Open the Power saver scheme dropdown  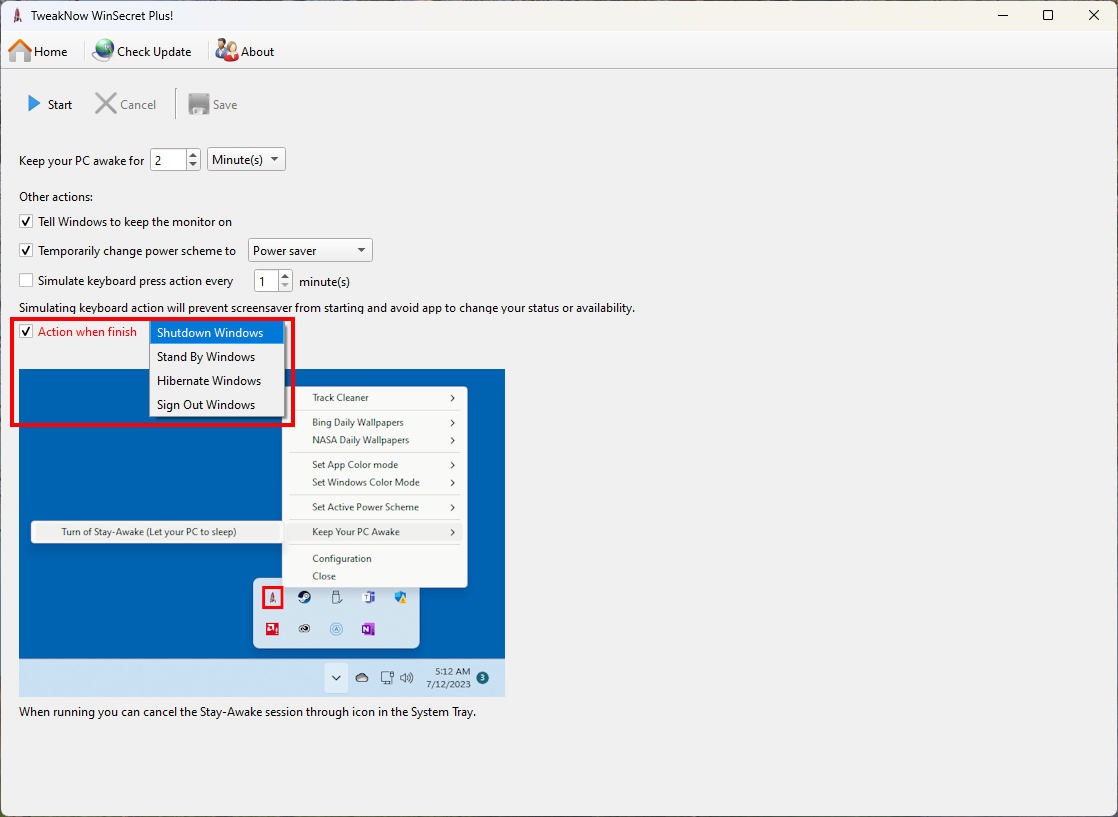click(310, 250)
